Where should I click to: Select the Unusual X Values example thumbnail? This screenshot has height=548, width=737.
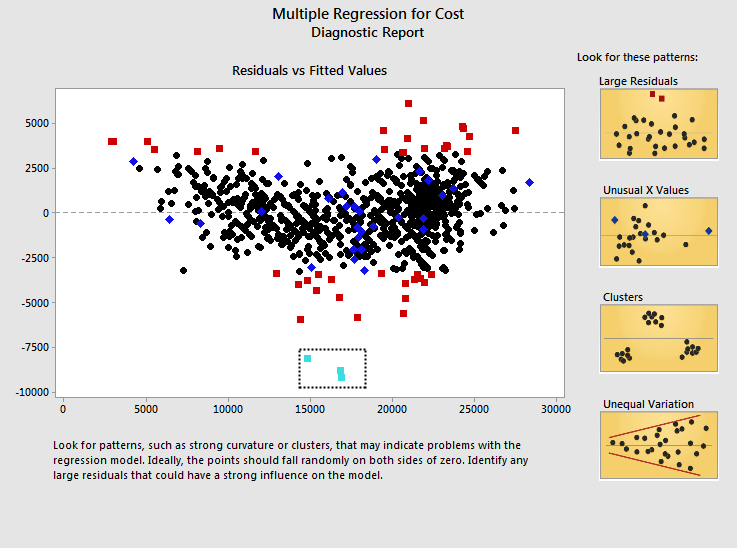point(660,232)
